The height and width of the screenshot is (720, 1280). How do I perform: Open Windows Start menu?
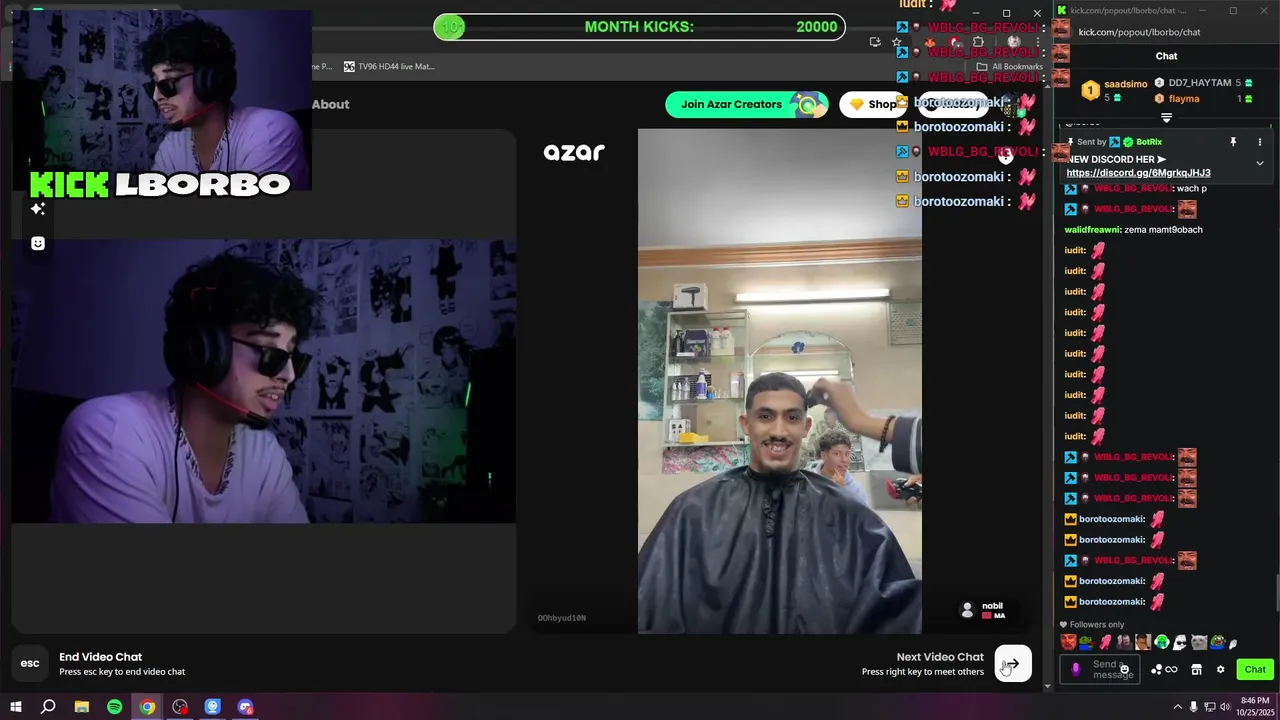click(16, 707)
